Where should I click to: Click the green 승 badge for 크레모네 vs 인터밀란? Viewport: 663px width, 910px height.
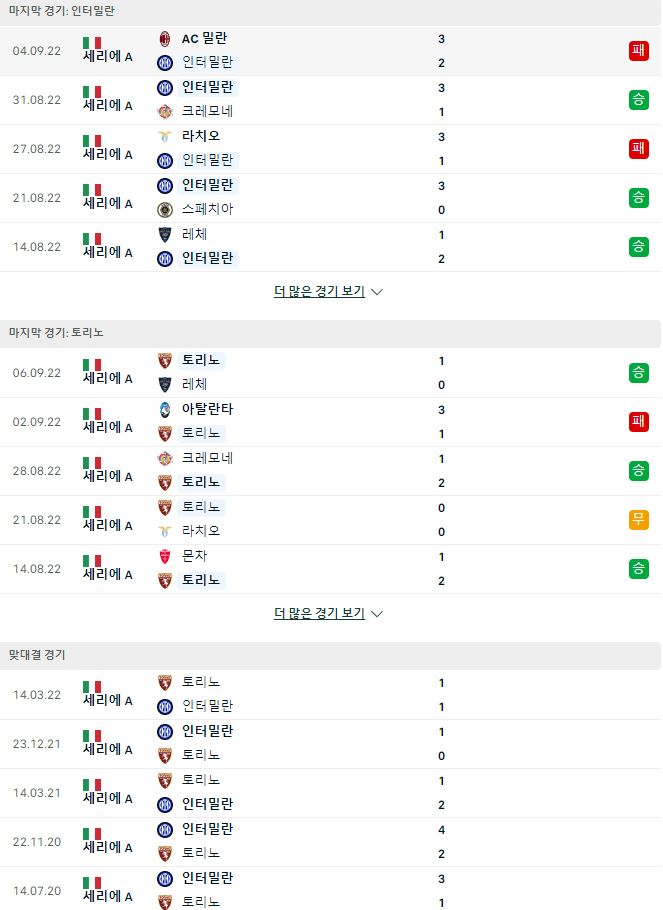(639, 100)
